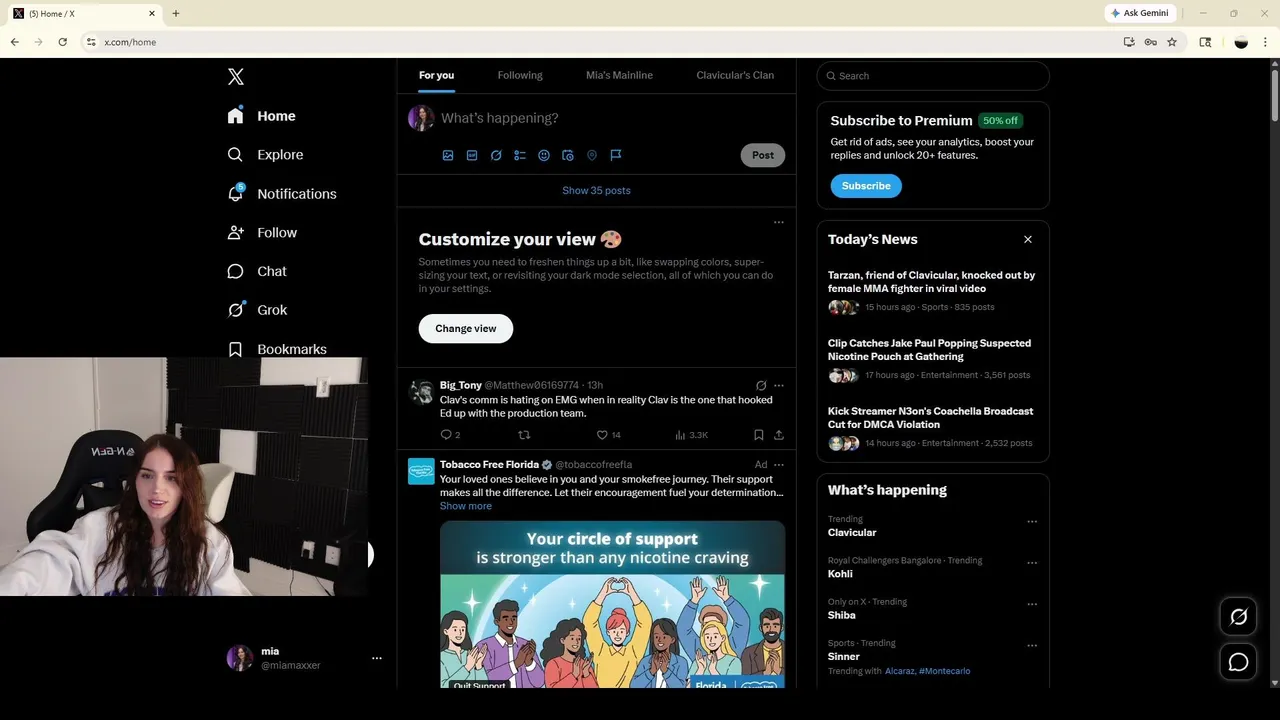1280x720 pixels.
Task: Open Home from the sidebar
Action: coord(261,116)
